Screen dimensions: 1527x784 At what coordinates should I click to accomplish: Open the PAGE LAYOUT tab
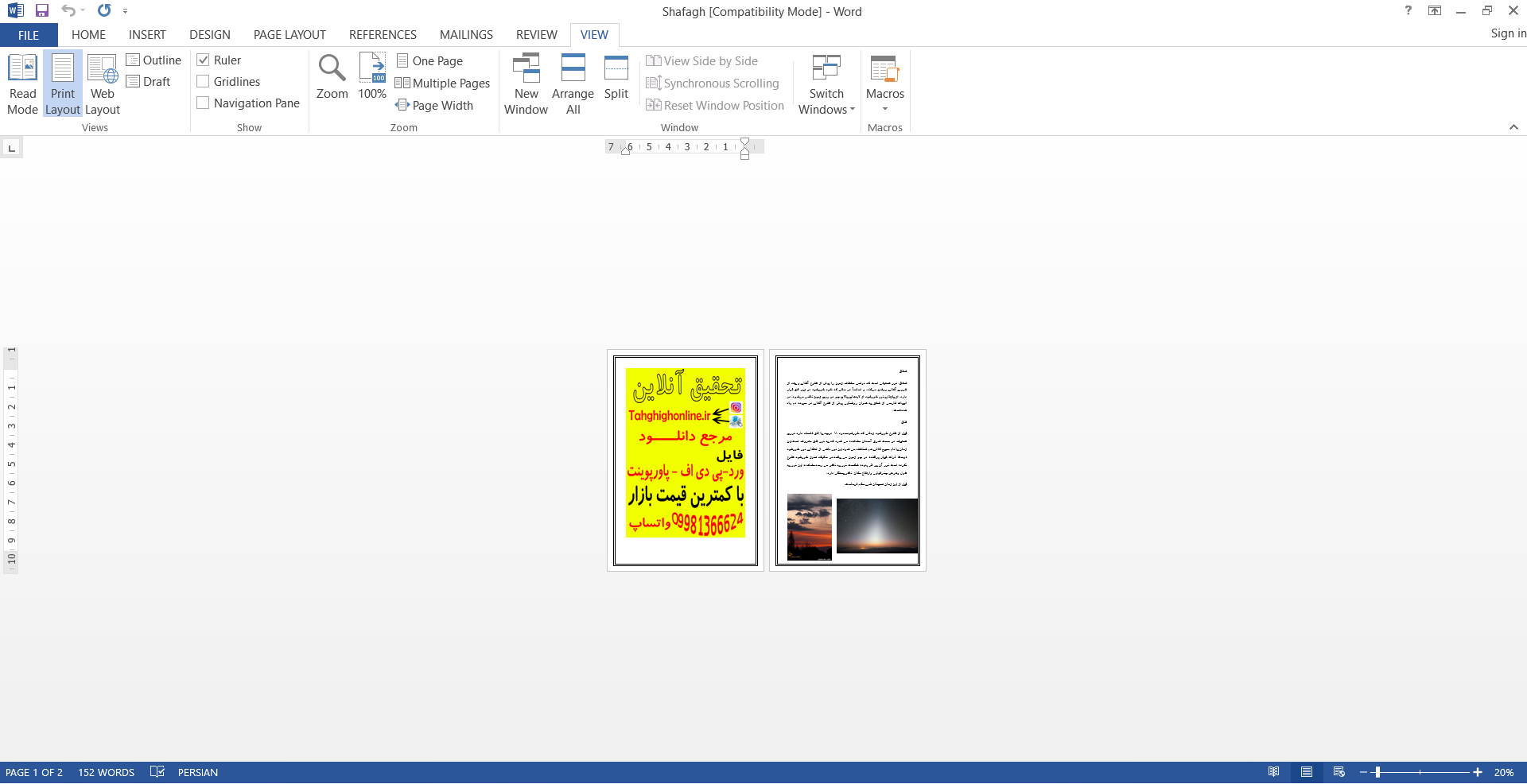click(x=289, y=35)
